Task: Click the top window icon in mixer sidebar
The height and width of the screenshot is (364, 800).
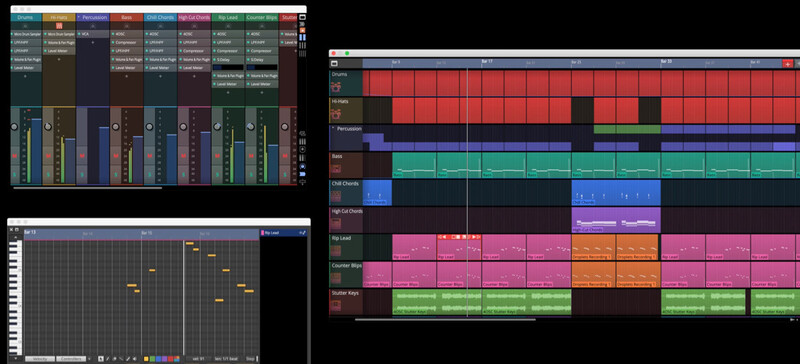Action: [303, 17]
